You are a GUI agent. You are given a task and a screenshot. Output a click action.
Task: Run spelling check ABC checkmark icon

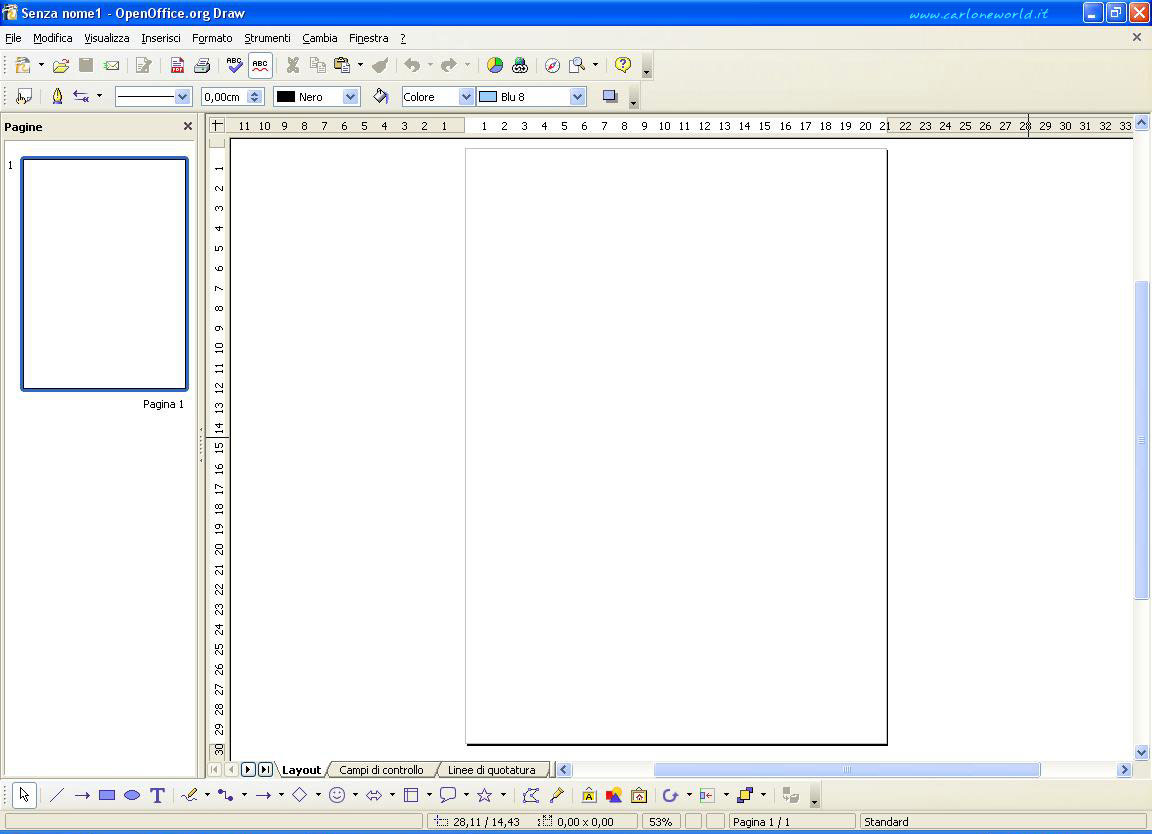click(234, 65)
